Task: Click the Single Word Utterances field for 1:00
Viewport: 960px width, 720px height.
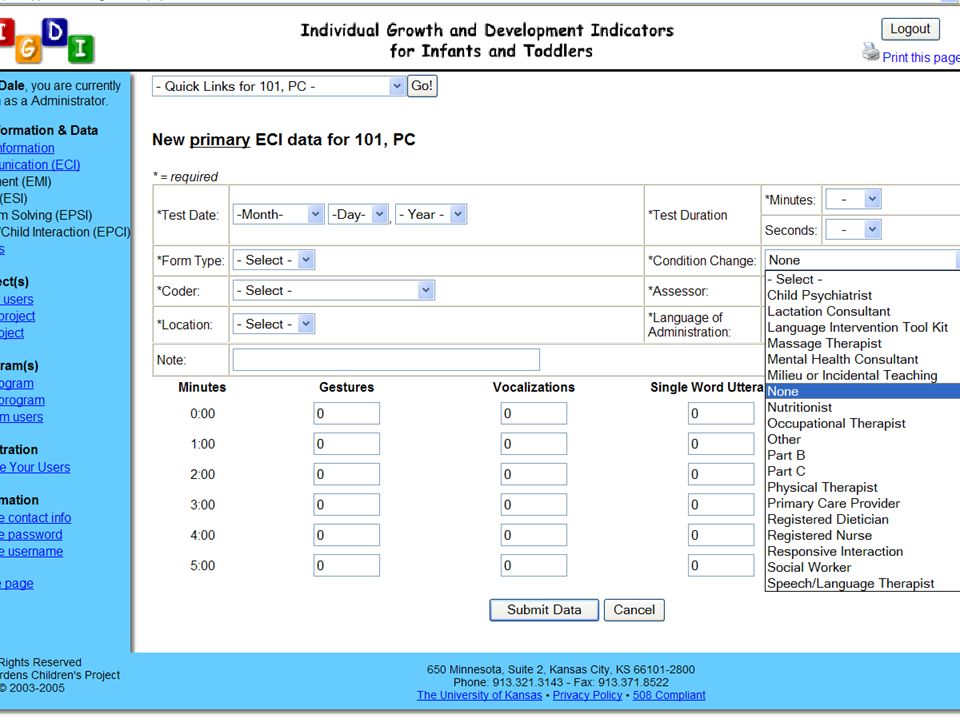Action: point(721,444)
